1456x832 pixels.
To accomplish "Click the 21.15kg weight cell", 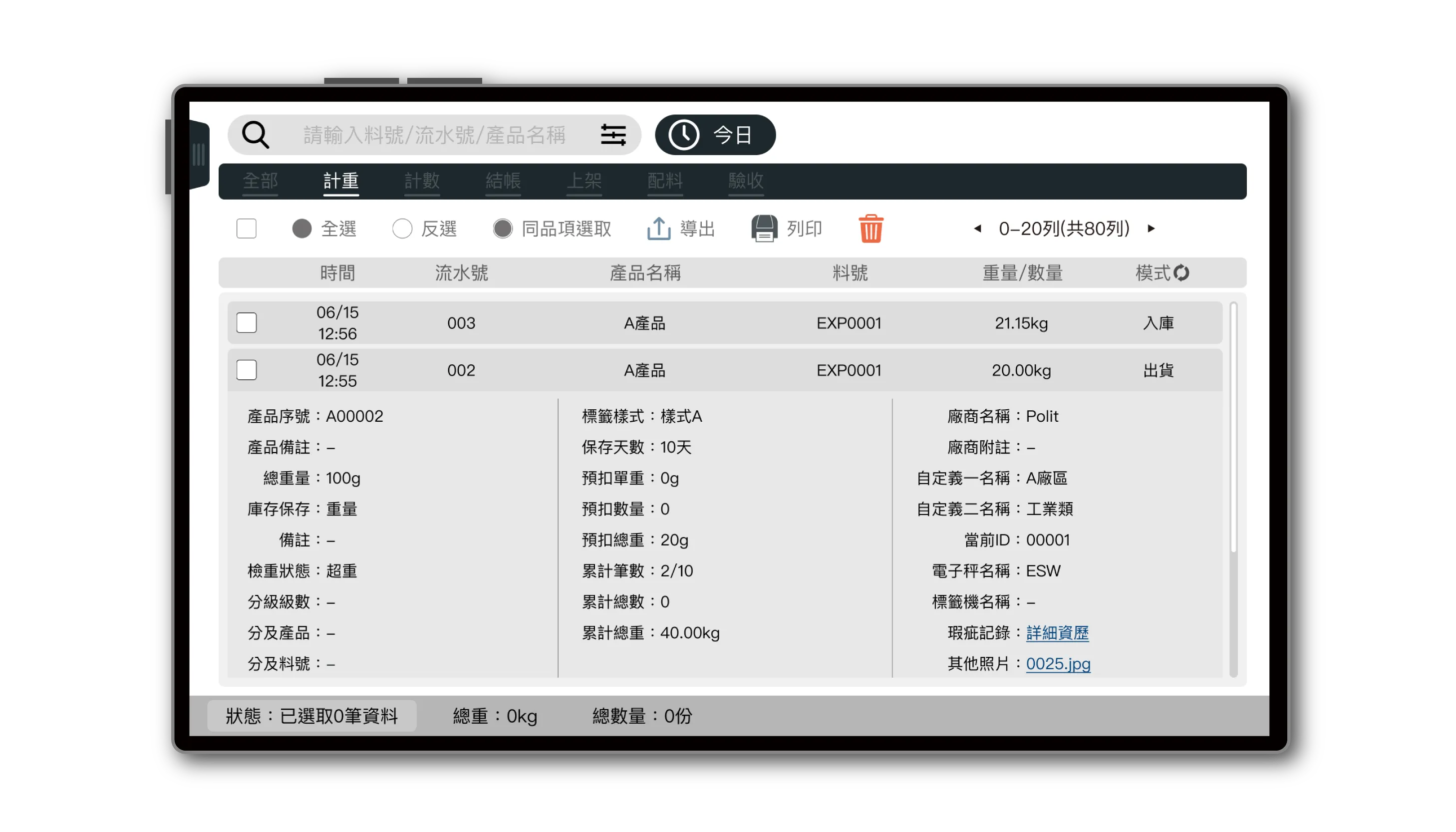I will [1022, 323].
